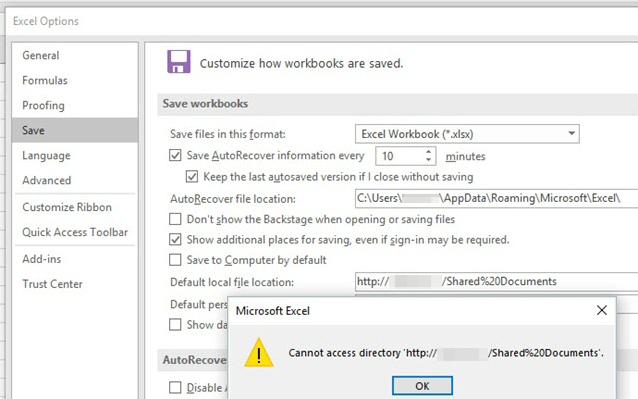The height and width of the screenshot is (399, 638).
Task: Toggle the Disable checkbox under AutoRecover section
Action: (175, 388)
